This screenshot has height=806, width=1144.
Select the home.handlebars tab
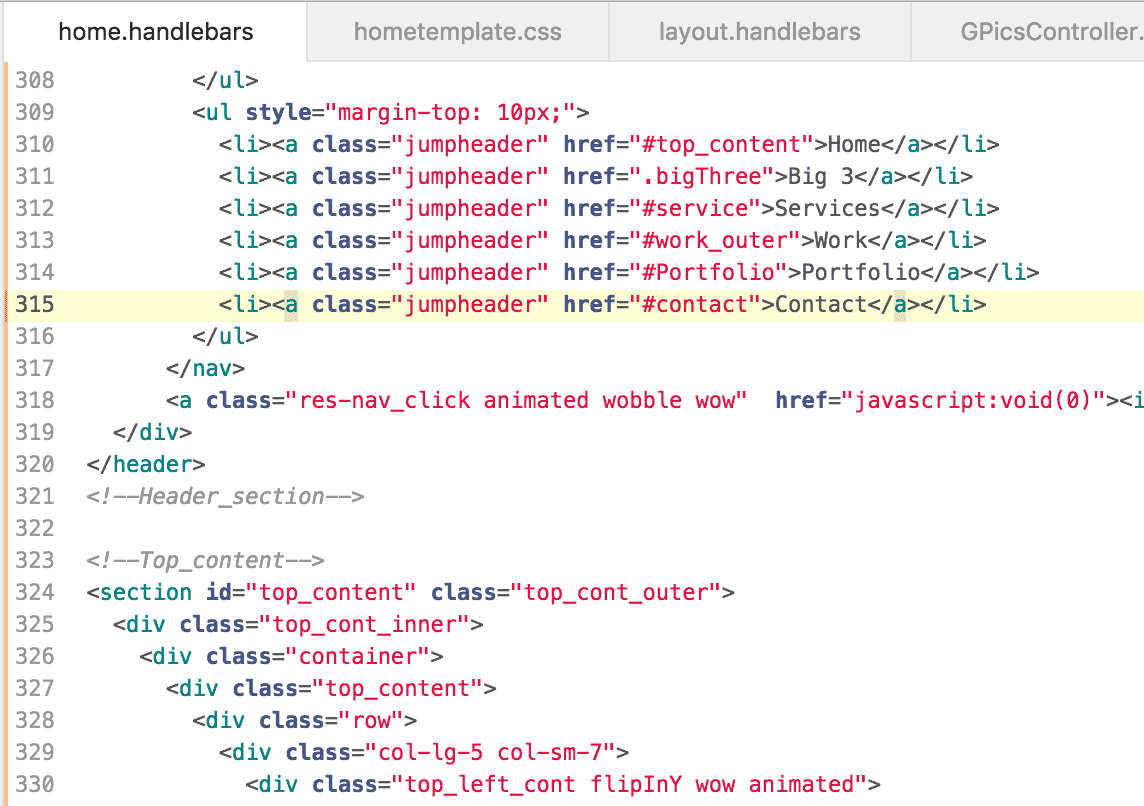155,31
